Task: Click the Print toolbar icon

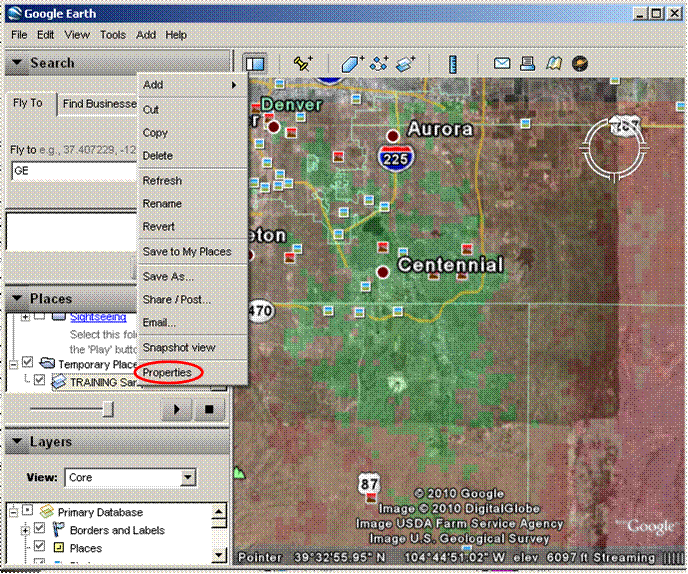Action: click(x=527, y=64)
